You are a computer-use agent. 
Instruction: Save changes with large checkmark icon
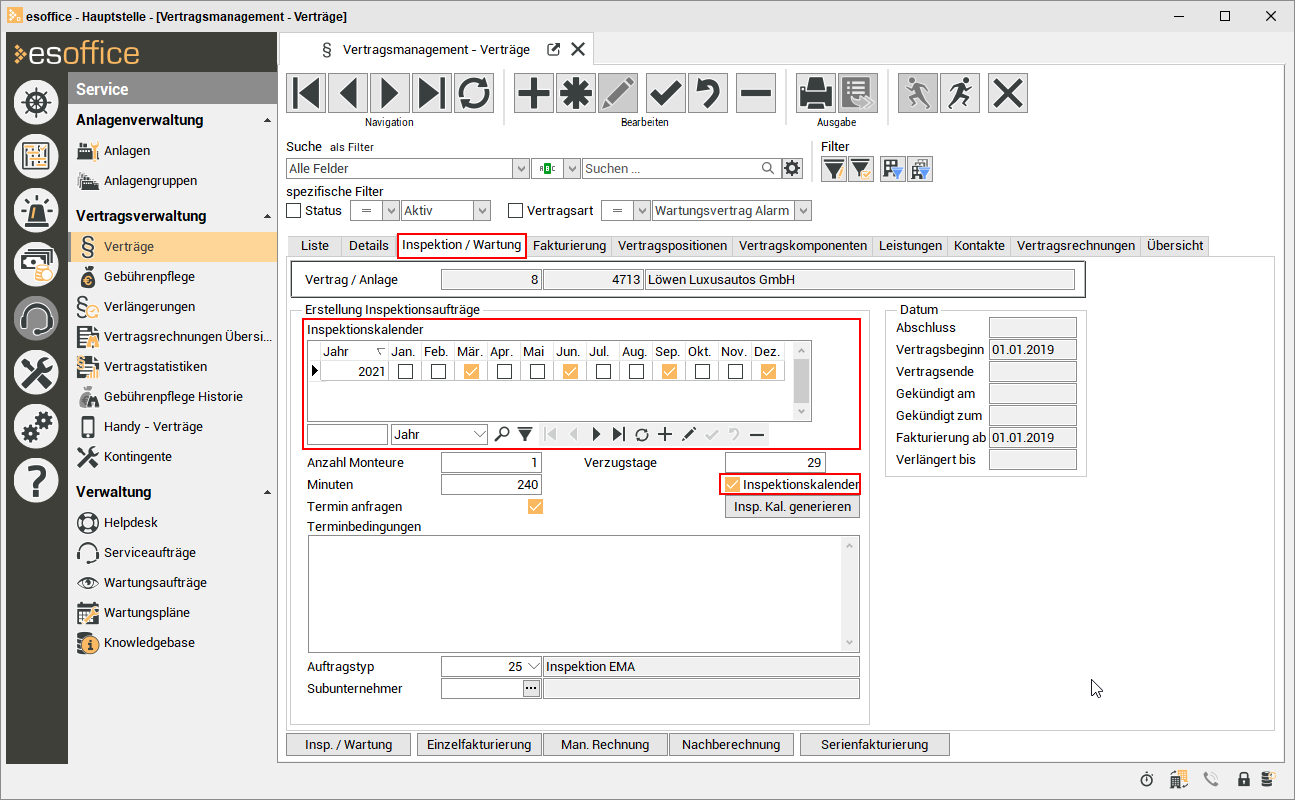click(x=666, y=93)
